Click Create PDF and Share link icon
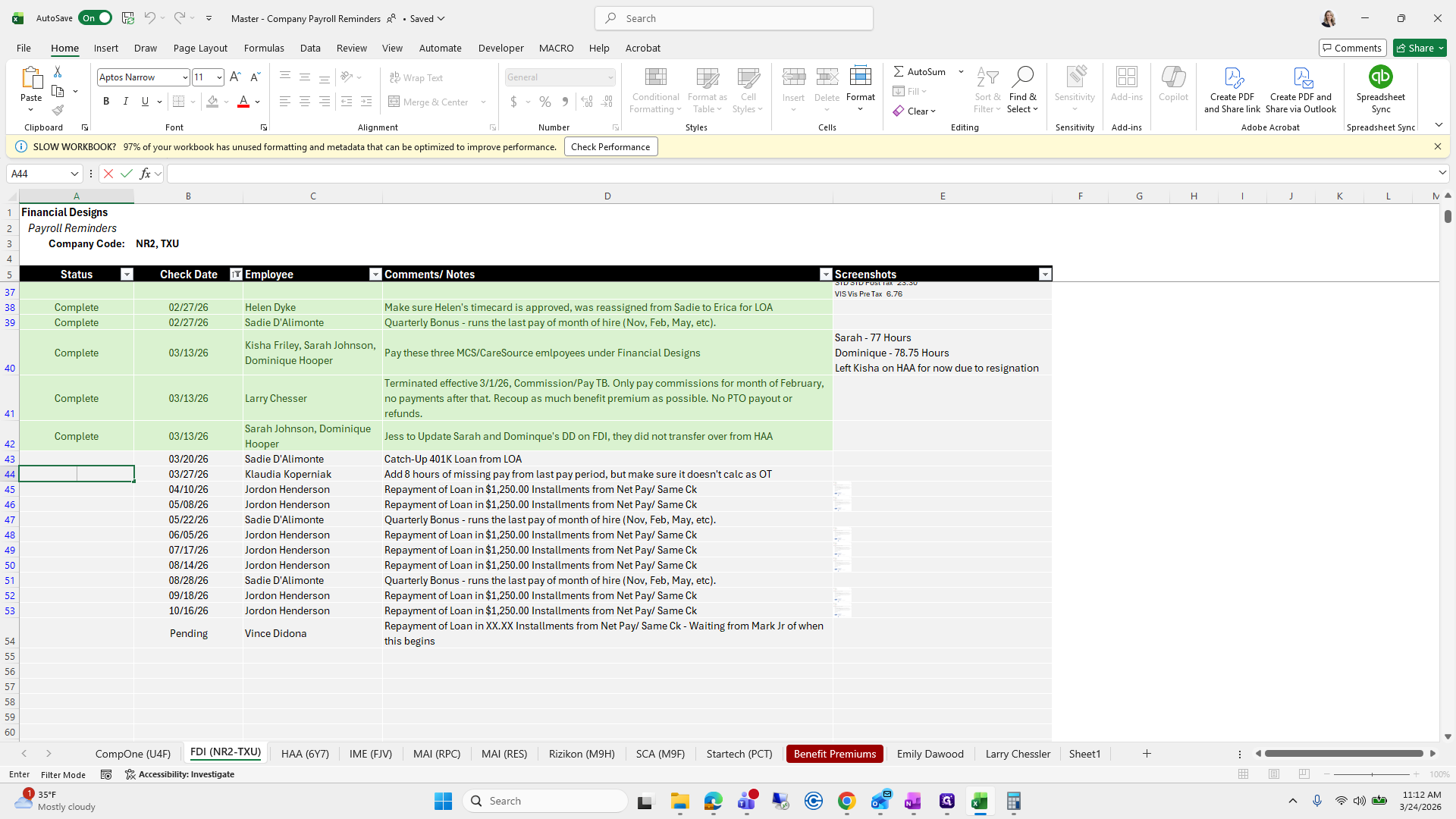This screenshot has height=819, width=1456. (1232, 77)
